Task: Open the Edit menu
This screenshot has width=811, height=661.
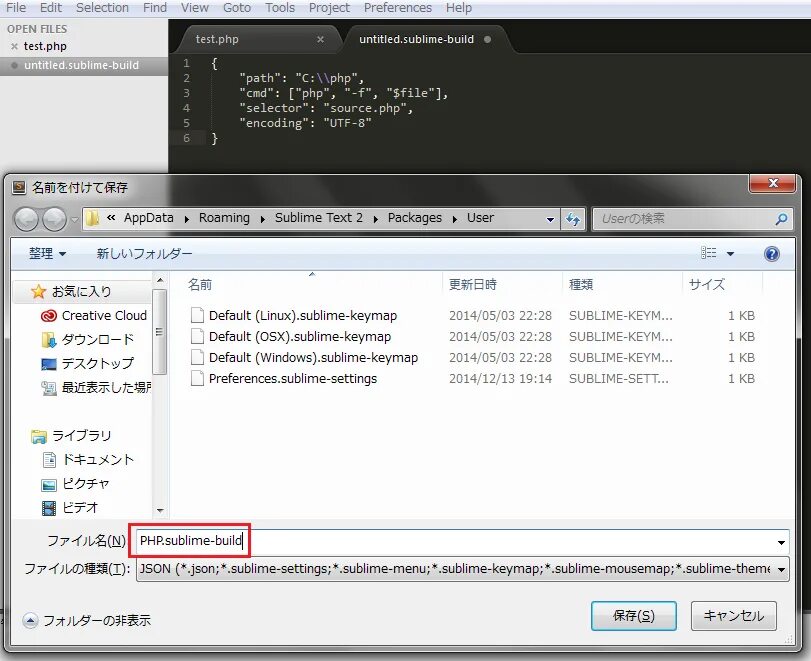Action: click(51, 8)
